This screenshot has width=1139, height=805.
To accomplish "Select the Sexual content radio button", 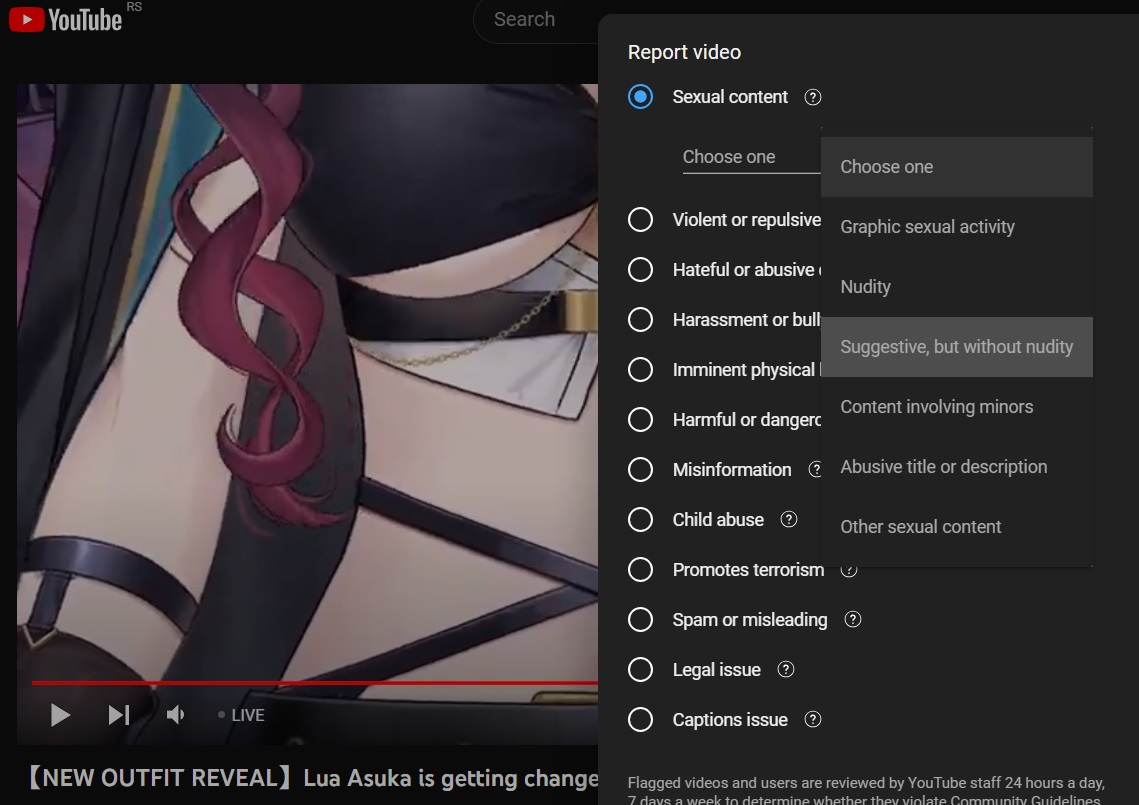I will (640, 97).
